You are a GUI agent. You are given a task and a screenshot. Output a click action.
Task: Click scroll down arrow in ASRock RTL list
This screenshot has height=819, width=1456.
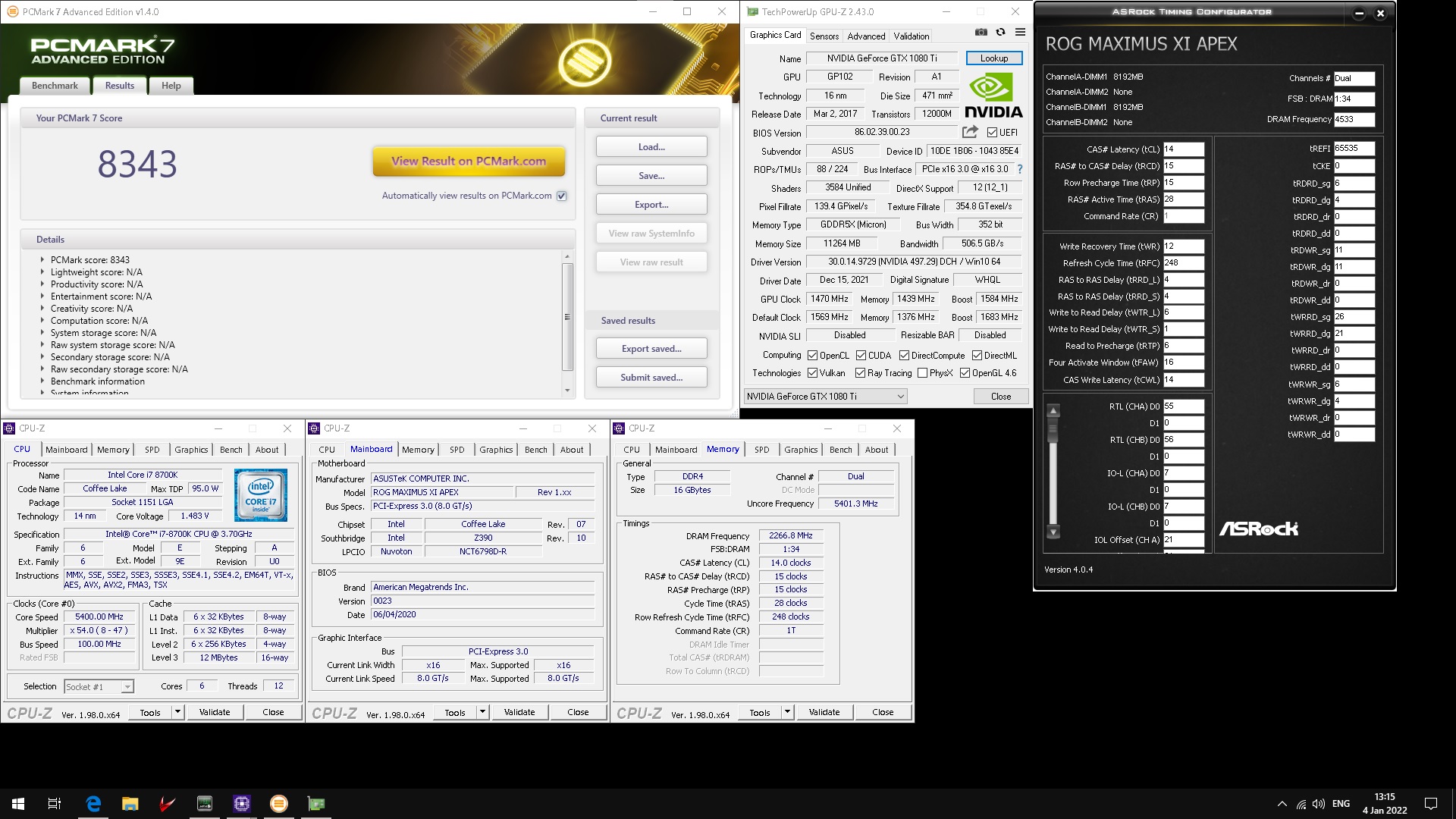coord(1053,532)
